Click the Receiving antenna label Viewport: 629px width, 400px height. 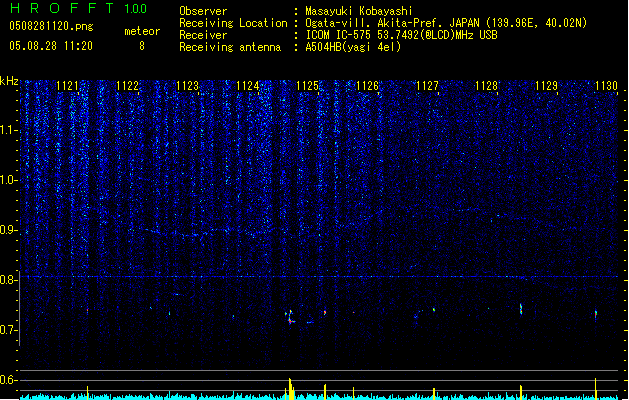point(230,47)
